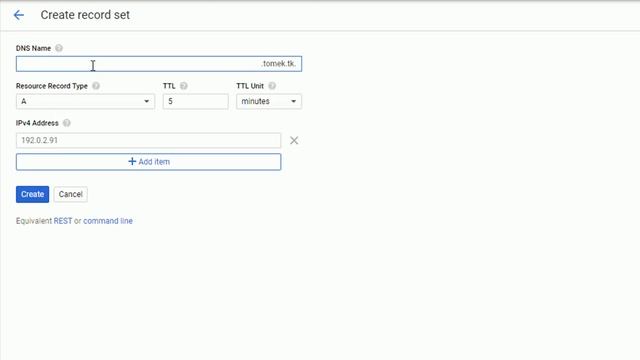The image size is (640, 360).
Task: Open the TTL Unit minutes dropdown
Action: [269, 102]
